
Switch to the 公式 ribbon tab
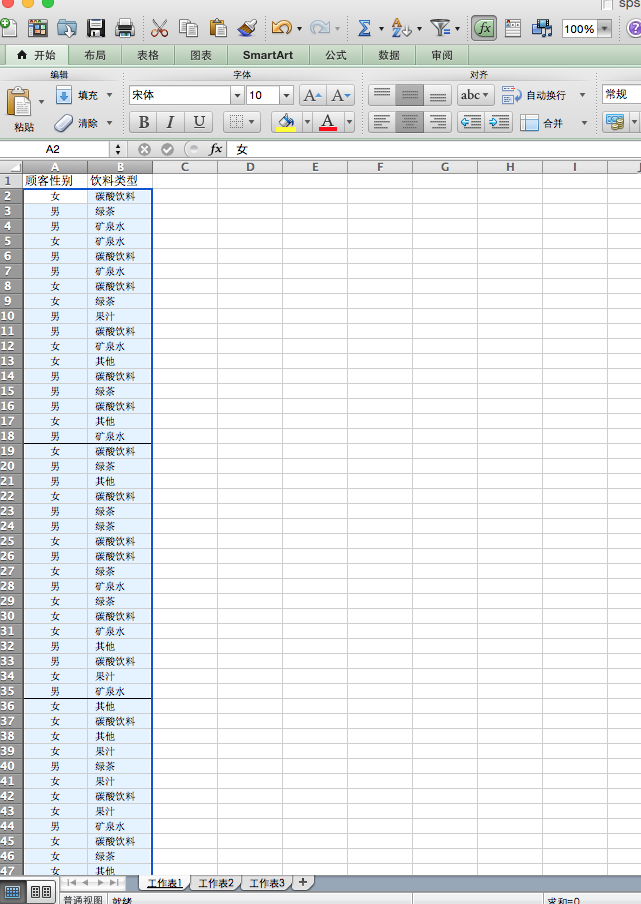click(x=336, y=55)
